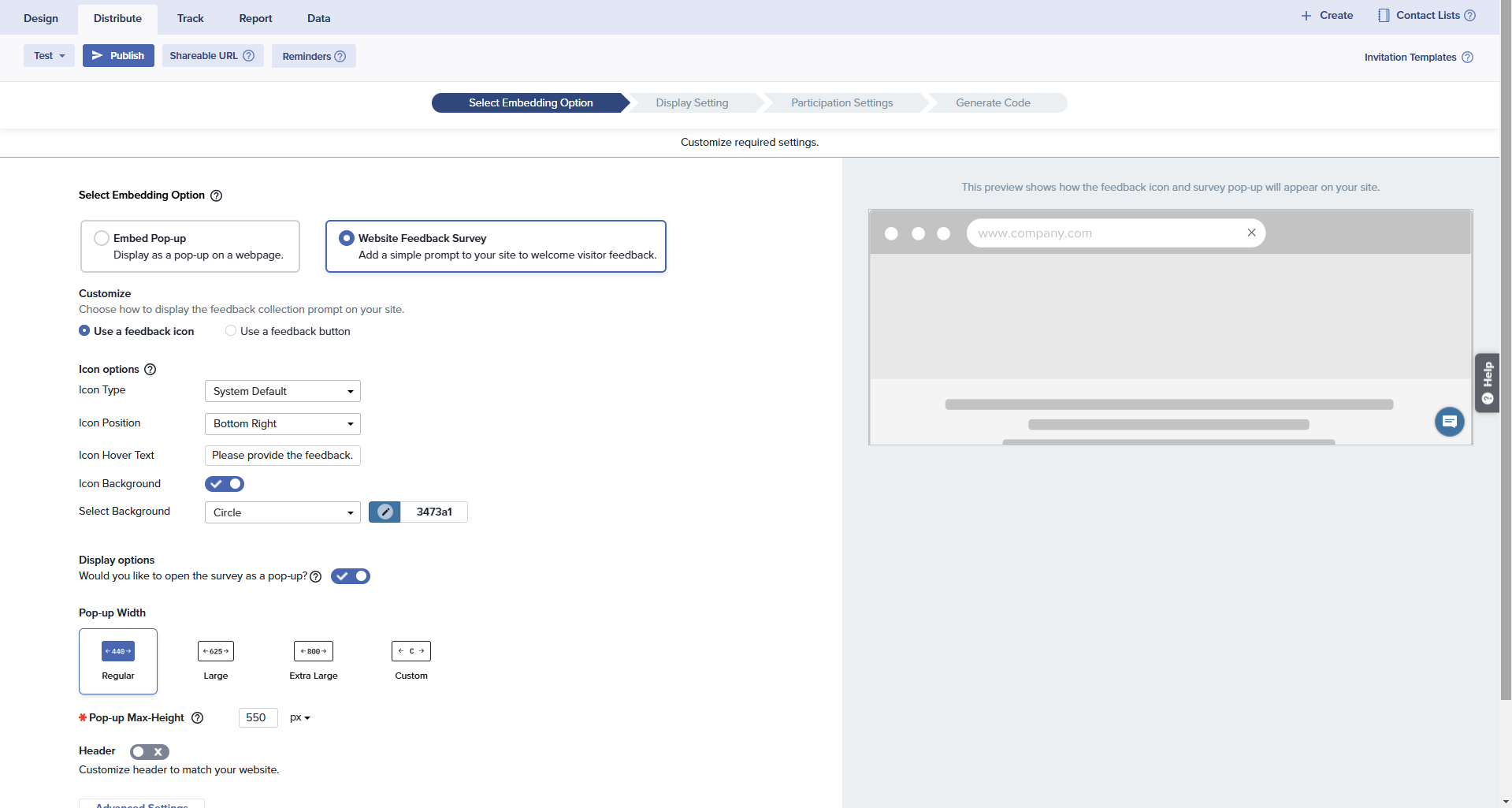Select the Large 625 pop-up width icon

215,651
